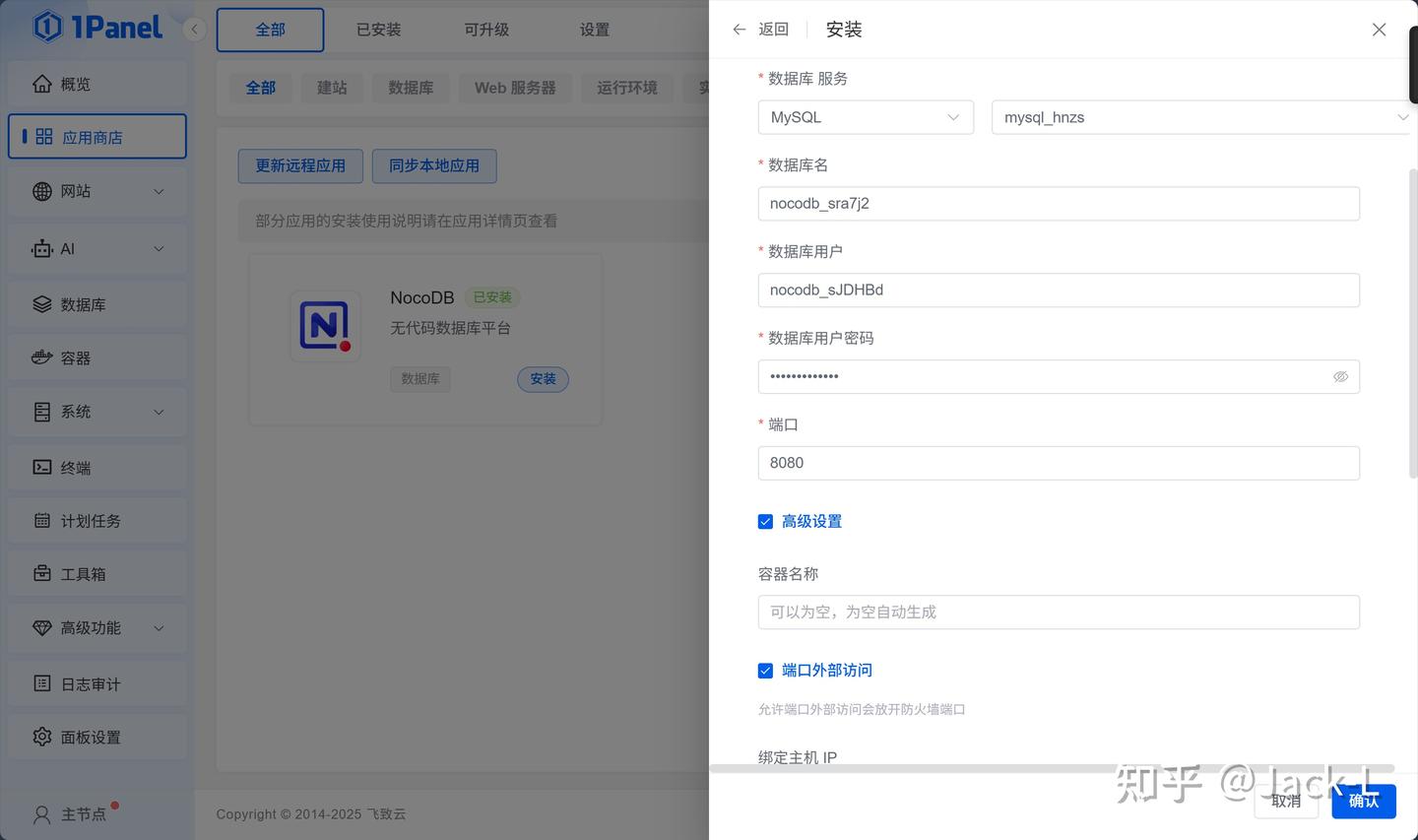This screenshot has width=1418, height=840.
Task: Click the 容器 docker whale icon
Action: pos(42,357)
